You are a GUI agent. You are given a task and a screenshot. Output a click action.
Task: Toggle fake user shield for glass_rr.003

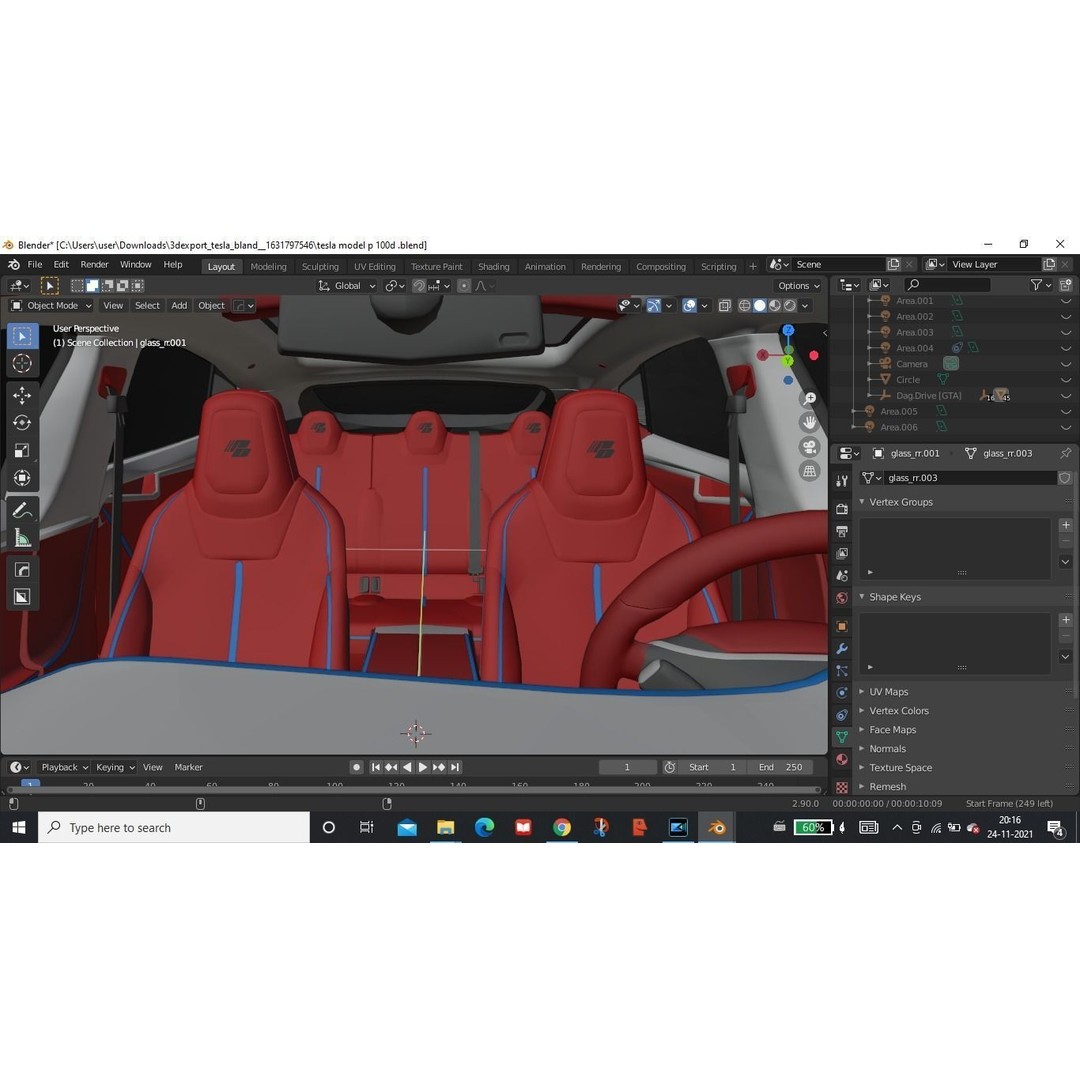click(x=1065, y=477)
